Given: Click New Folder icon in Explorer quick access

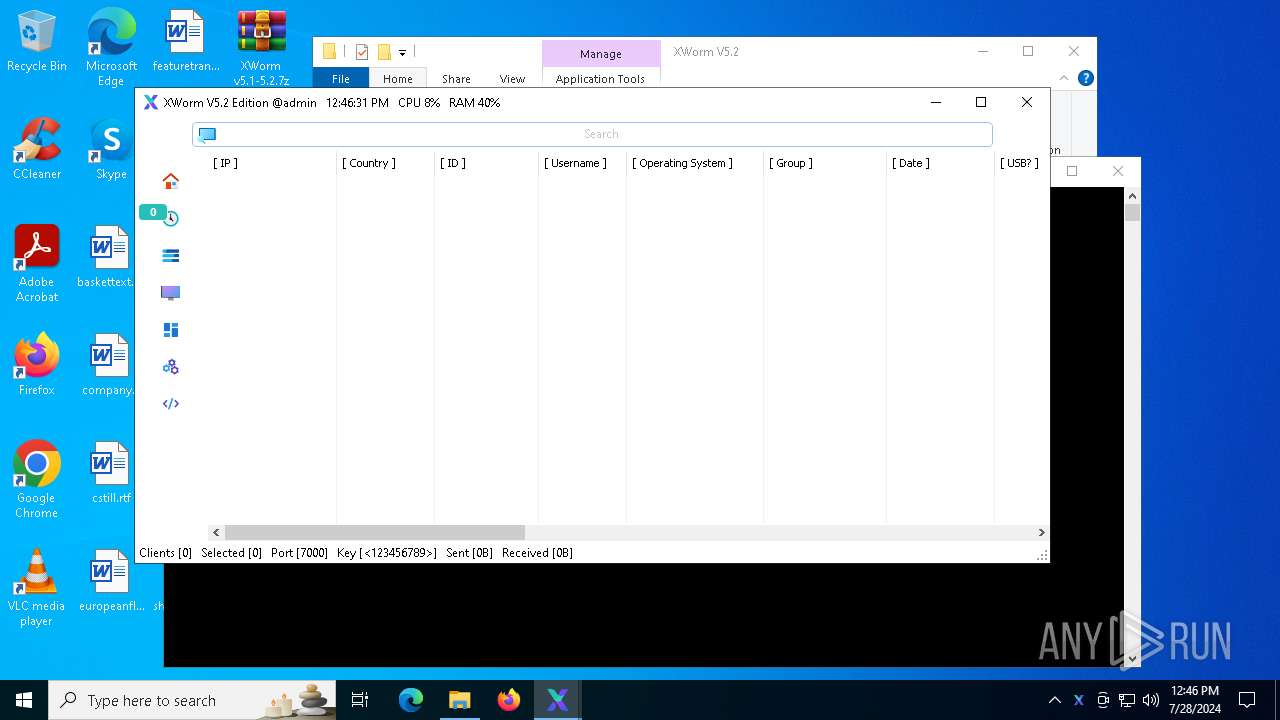Looking at the screenshot, I should (x=384, y=52).
